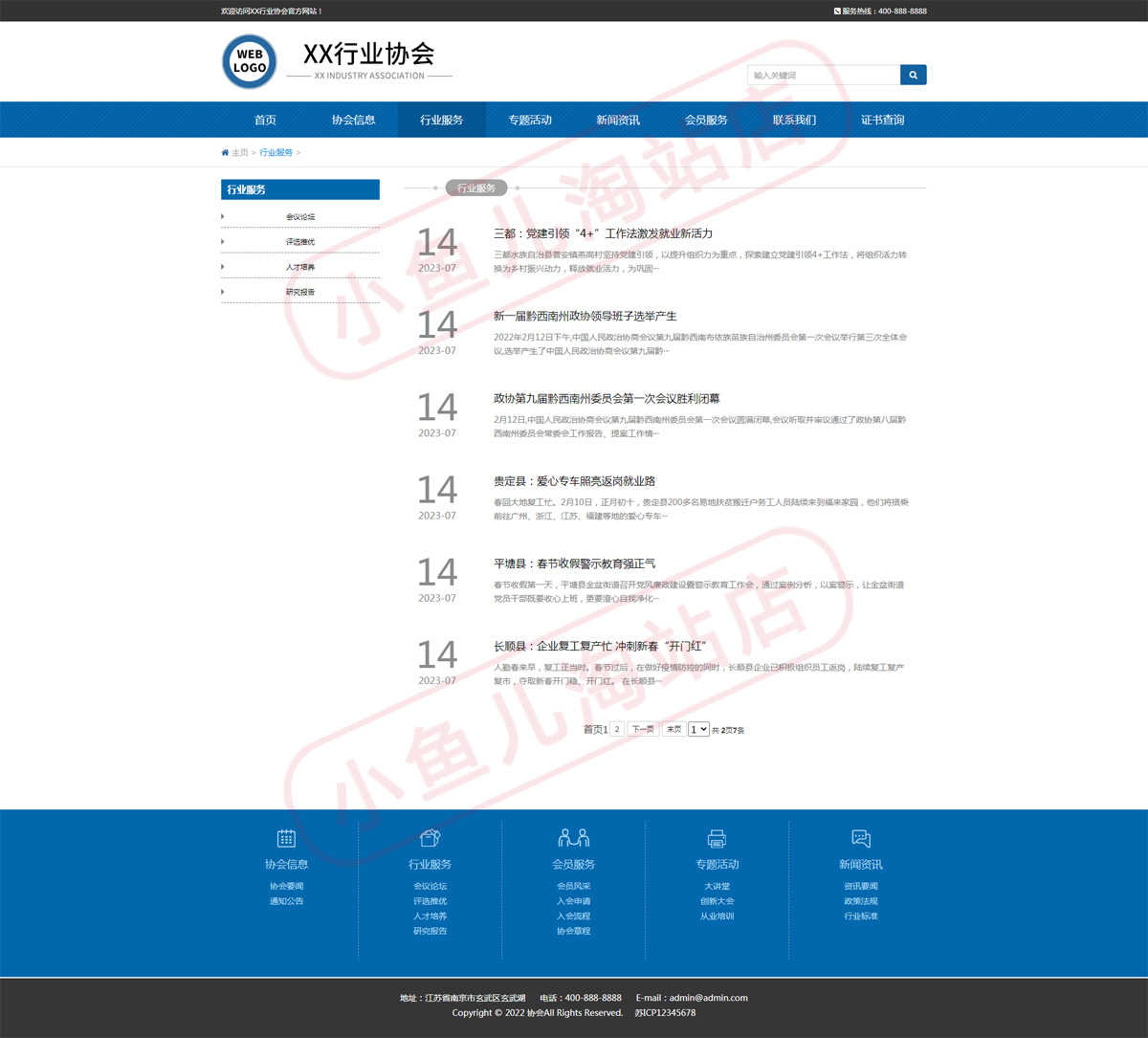Click the phone icon beside 服务热线
Image resolution: width=1148 pixels, height=1038 pixels.
tap(837, 11)
